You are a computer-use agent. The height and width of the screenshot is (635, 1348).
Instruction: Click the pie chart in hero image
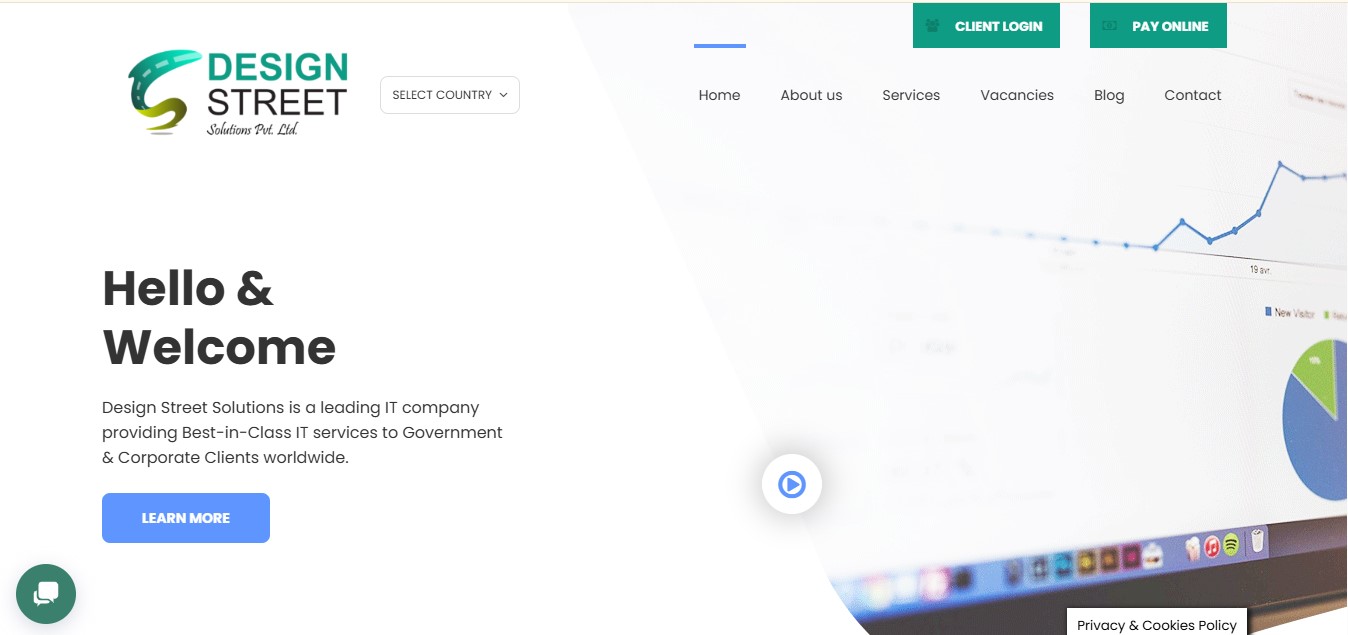click(x=1315, y=419)
